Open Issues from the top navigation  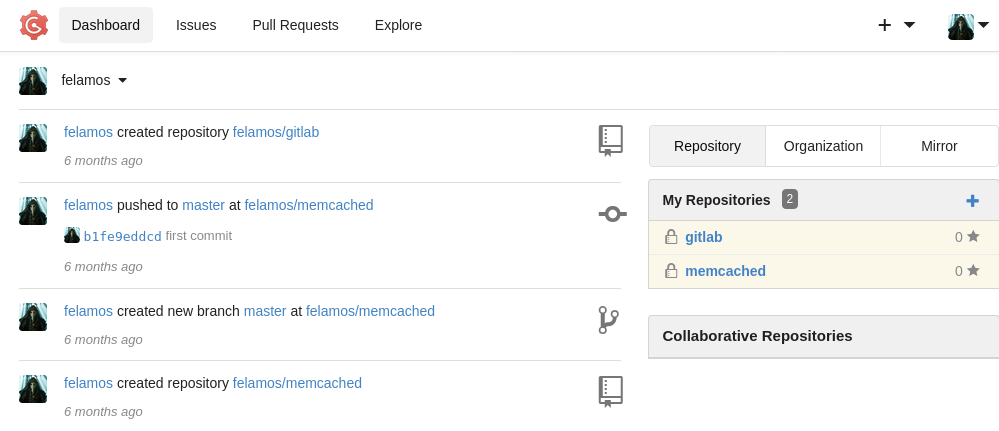click(196, 25)
